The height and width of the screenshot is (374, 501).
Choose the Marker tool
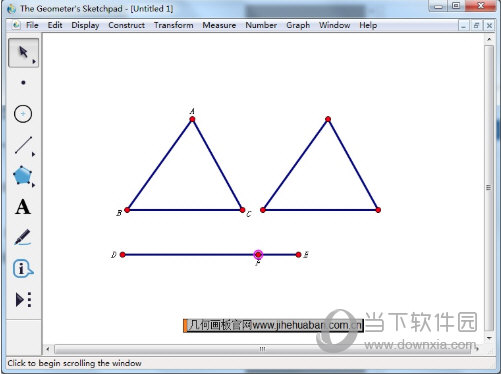pyautogui.click(x=23, y=237)
